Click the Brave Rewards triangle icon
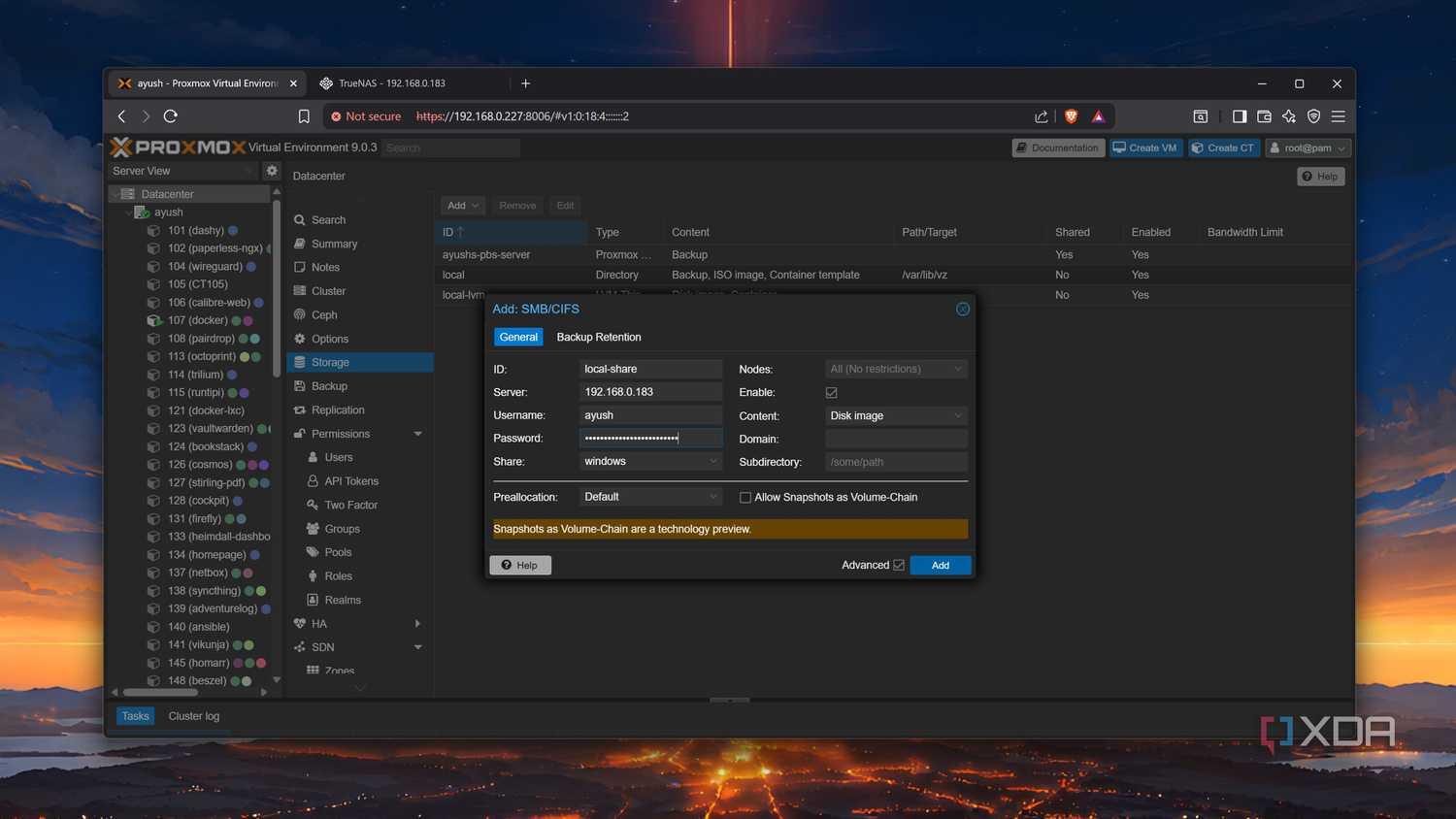Screen dimensions: 1456x819 coord(1098,116)
